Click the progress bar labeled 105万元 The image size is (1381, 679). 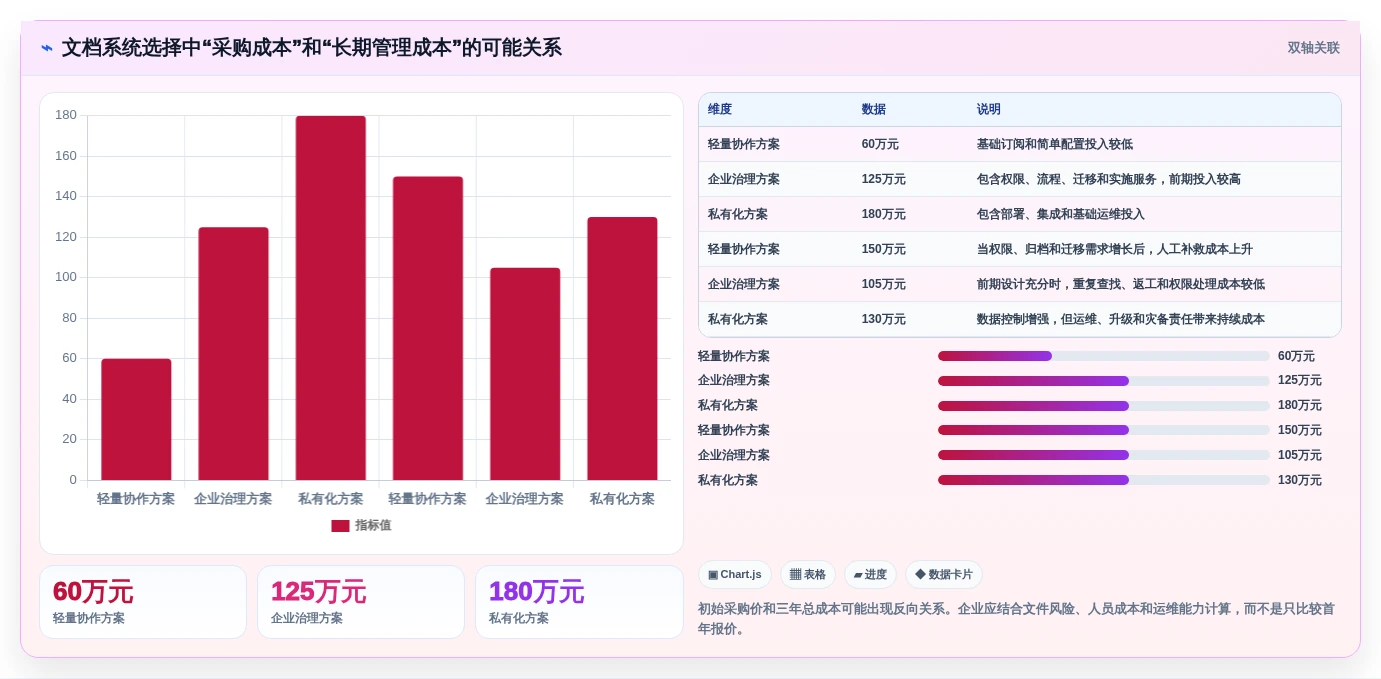(1104, 455)
